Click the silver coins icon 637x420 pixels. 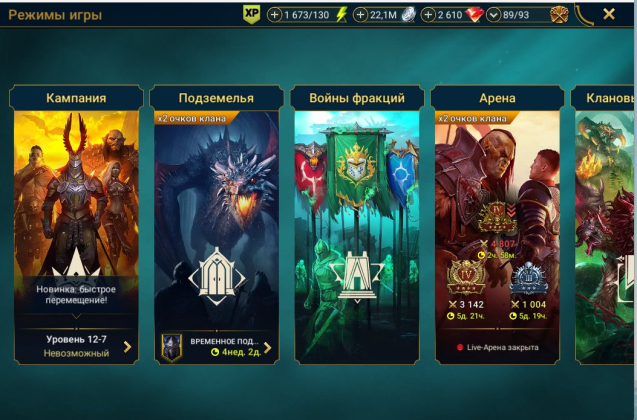point(408,15)
